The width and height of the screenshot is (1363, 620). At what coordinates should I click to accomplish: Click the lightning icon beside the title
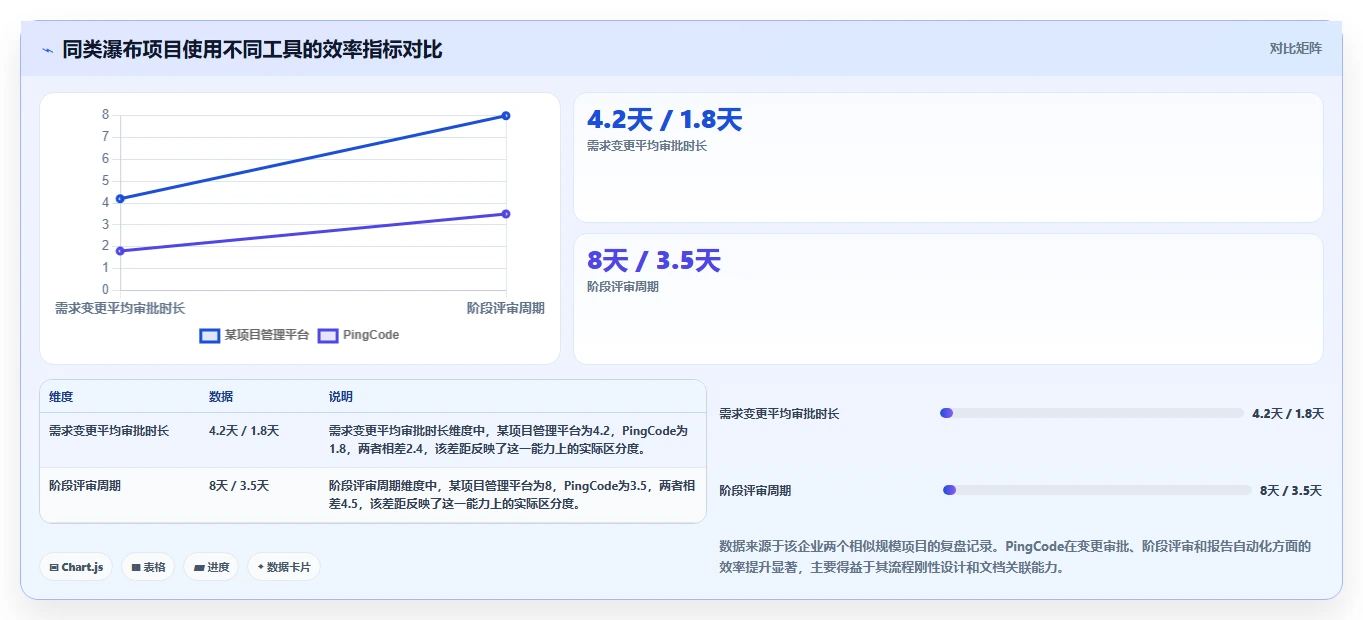tap(47, 50)
